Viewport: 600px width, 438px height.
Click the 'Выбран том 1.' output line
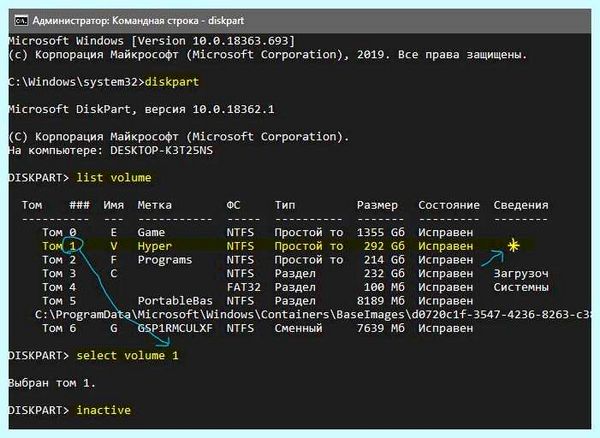[52, 383]
